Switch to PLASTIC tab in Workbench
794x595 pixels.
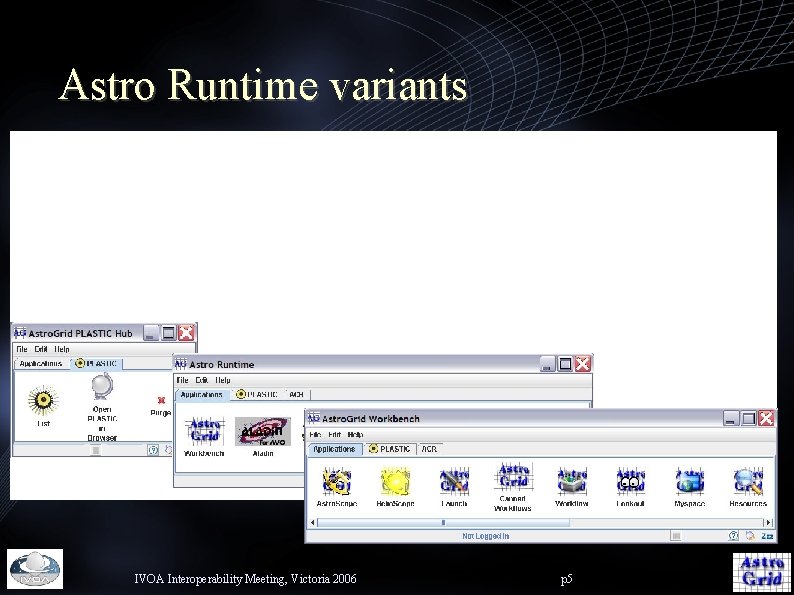390,449
